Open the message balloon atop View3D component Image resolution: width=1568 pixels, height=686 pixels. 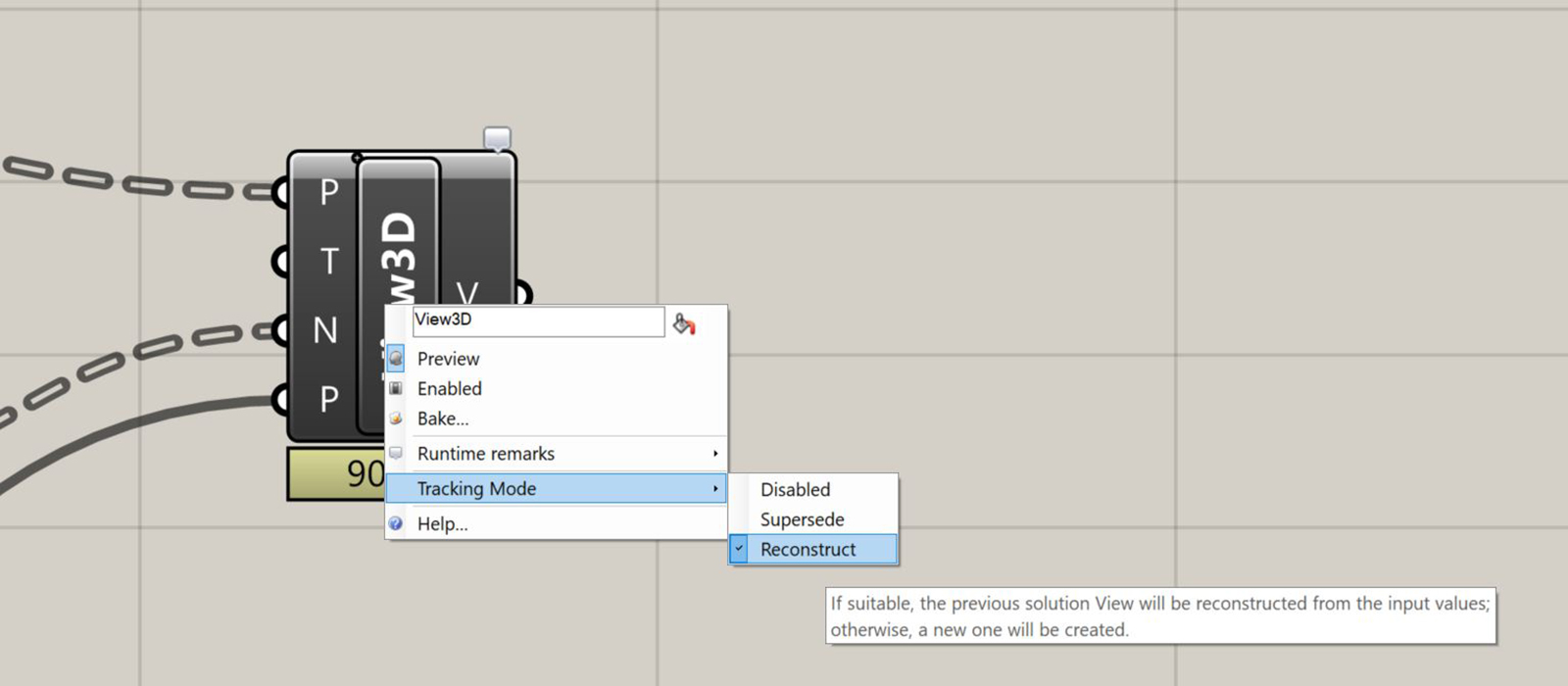497,138
